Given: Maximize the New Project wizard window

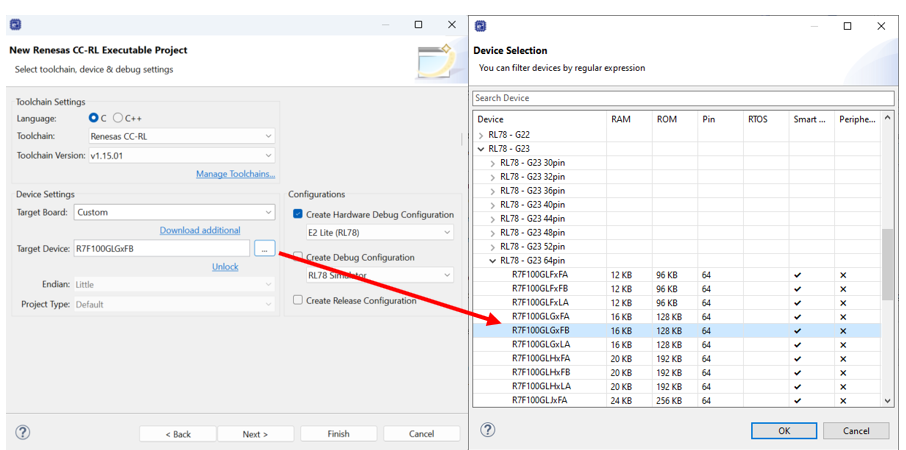Looking at the screenshot, I should tap(418, 25).
